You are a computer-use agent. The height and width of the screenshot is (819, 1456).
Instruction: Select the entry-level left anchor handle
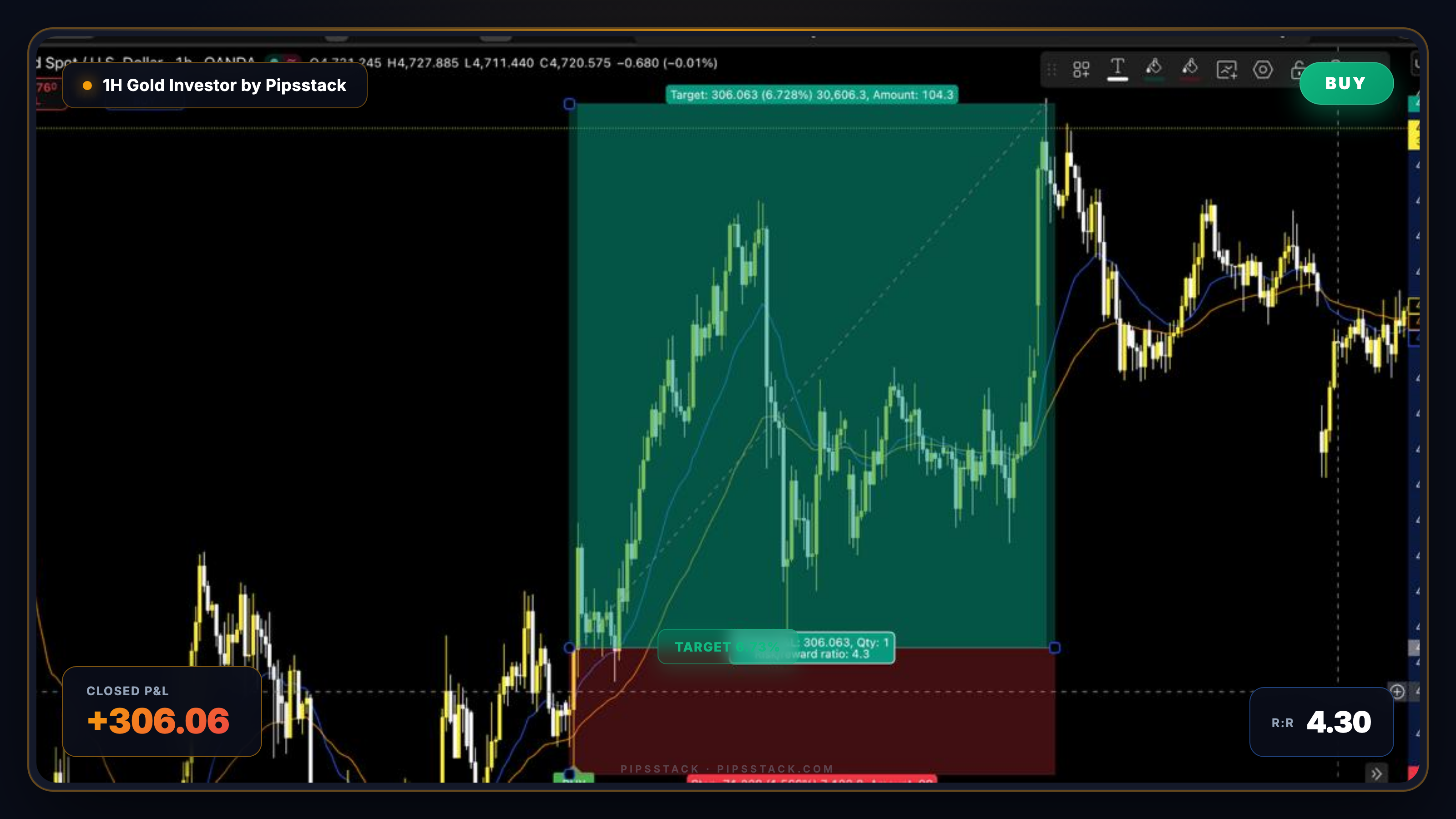click(569, 648)
